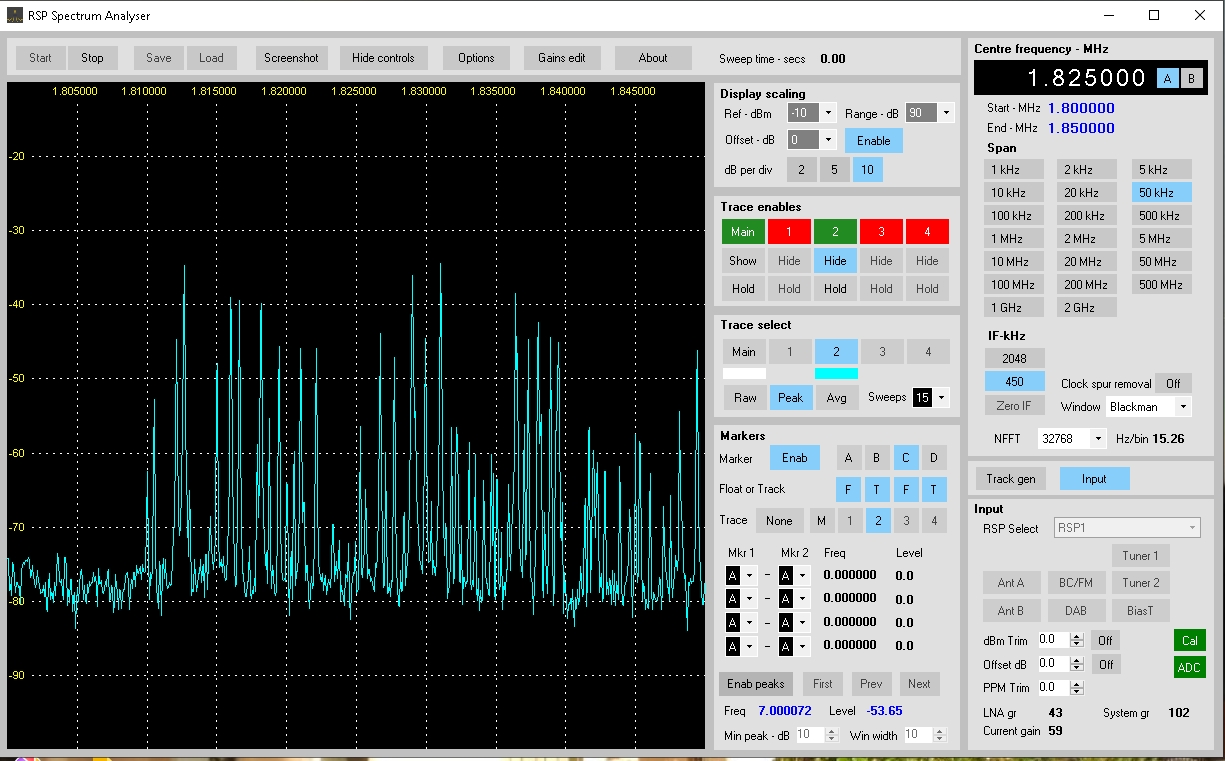Set dB per div to 5

click(834, 170)
